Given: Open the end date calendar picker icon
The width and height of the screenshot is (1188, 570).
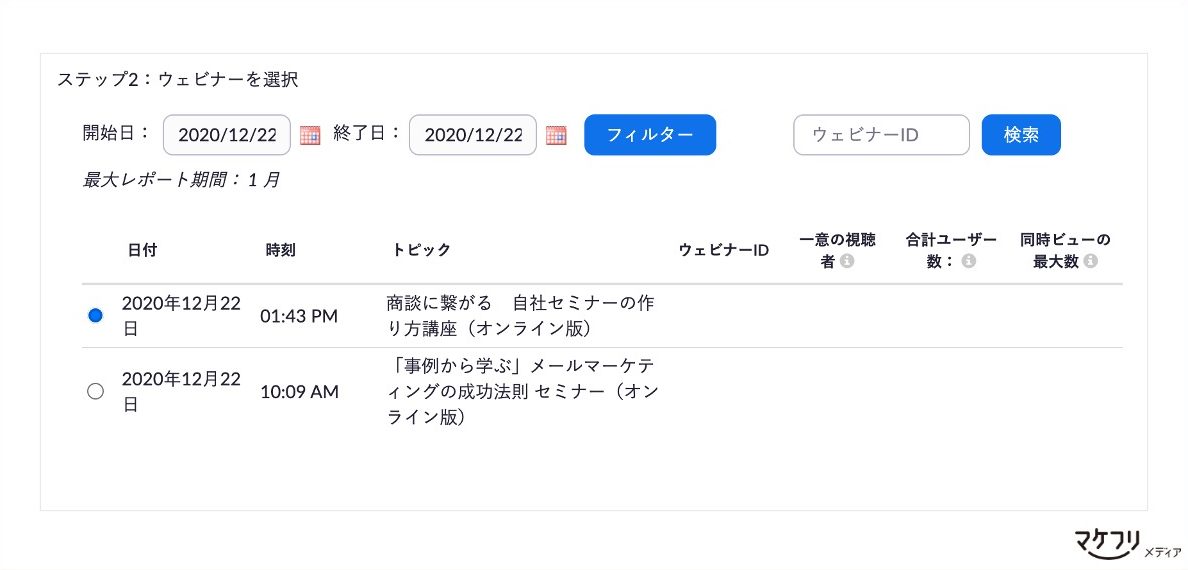Looking at the screenshot, I should coord(556,136).
